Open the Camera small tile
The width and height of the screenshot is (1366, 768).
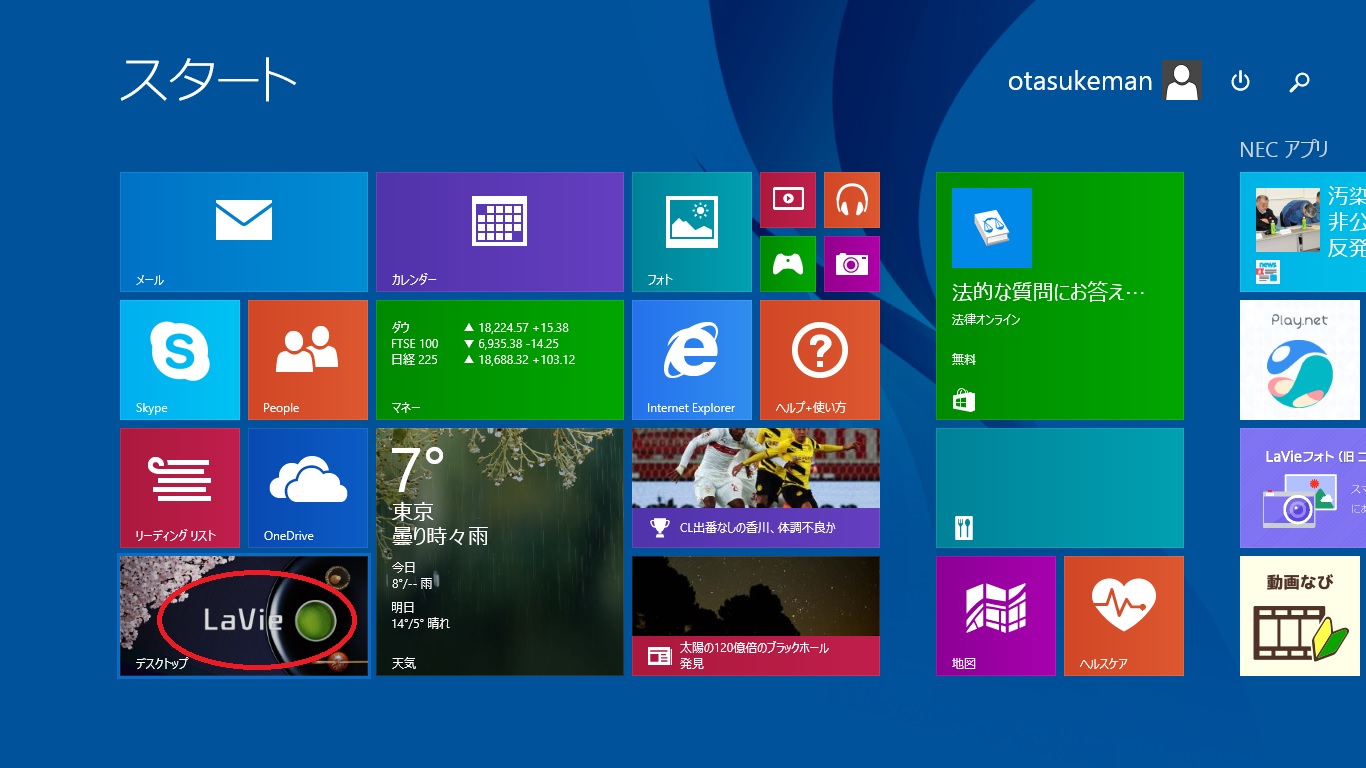coord(852,264)
